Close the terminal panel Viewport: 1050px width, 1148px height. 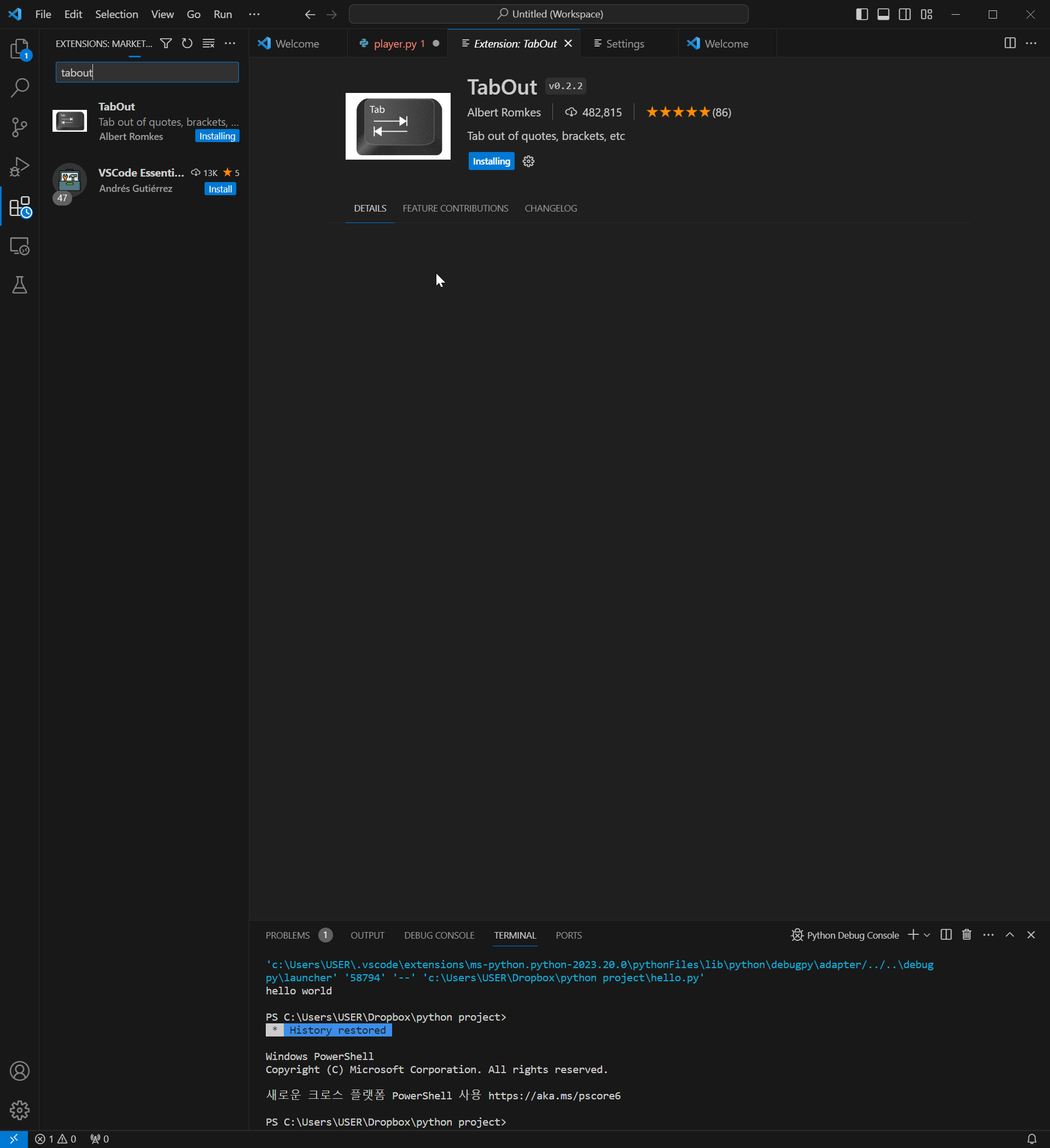click(x=1031, y=934)
